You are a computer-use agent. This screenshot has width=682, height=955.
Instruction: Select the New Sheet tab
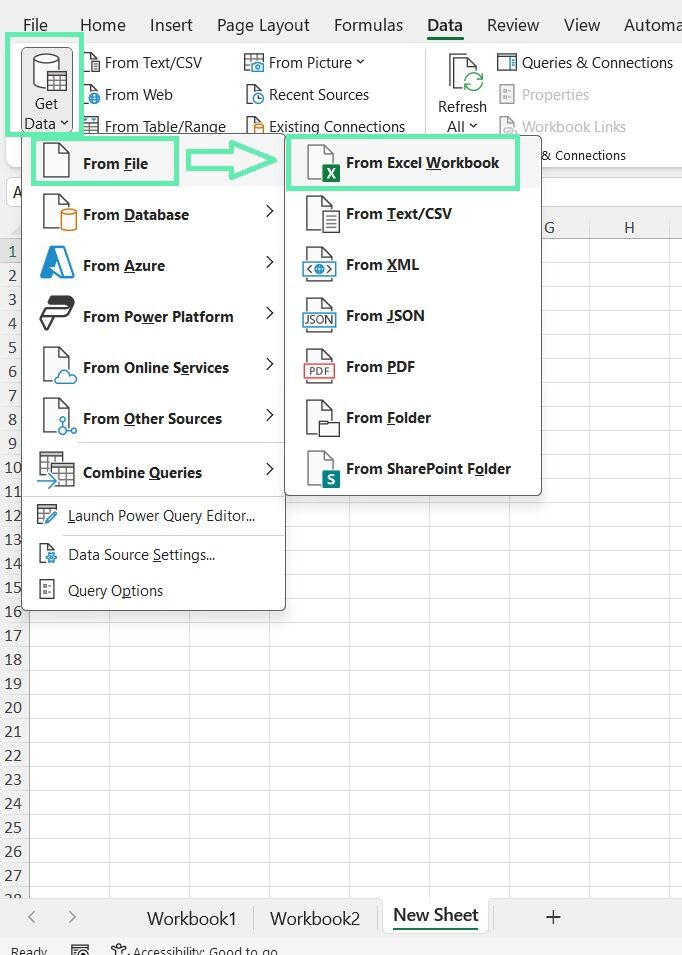(436, 915)
